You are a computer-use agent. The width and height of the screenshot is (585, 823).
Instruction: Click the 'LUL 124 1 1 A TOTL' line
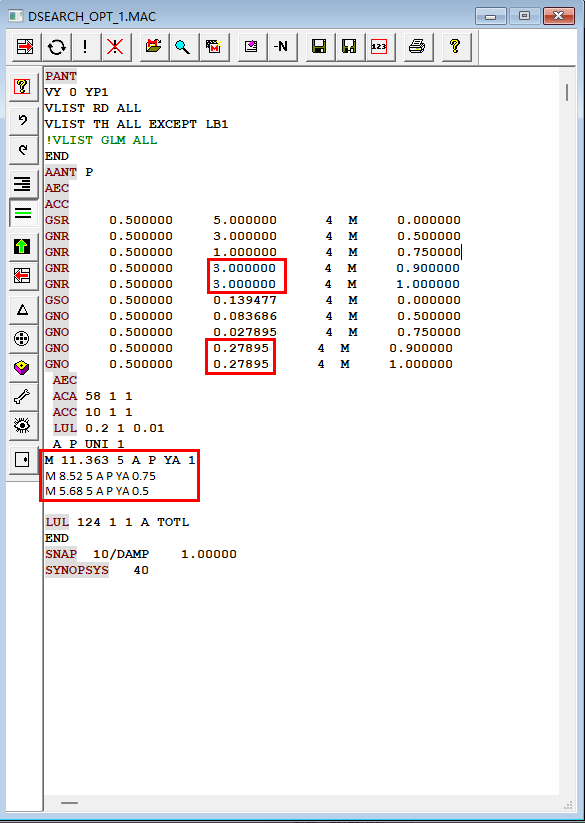click(117, 522)
